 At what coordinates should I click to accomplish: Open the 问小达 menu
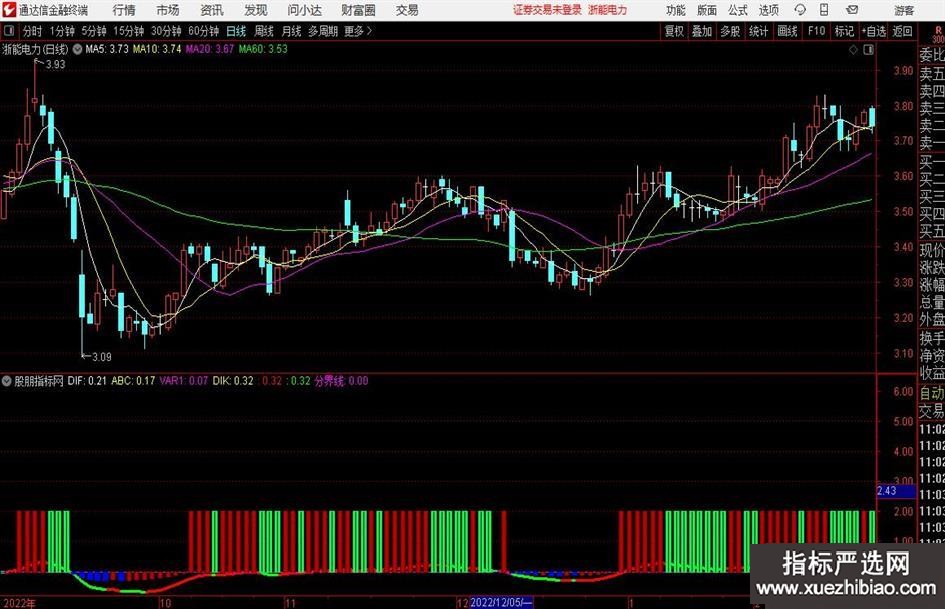tap(305, 10)
